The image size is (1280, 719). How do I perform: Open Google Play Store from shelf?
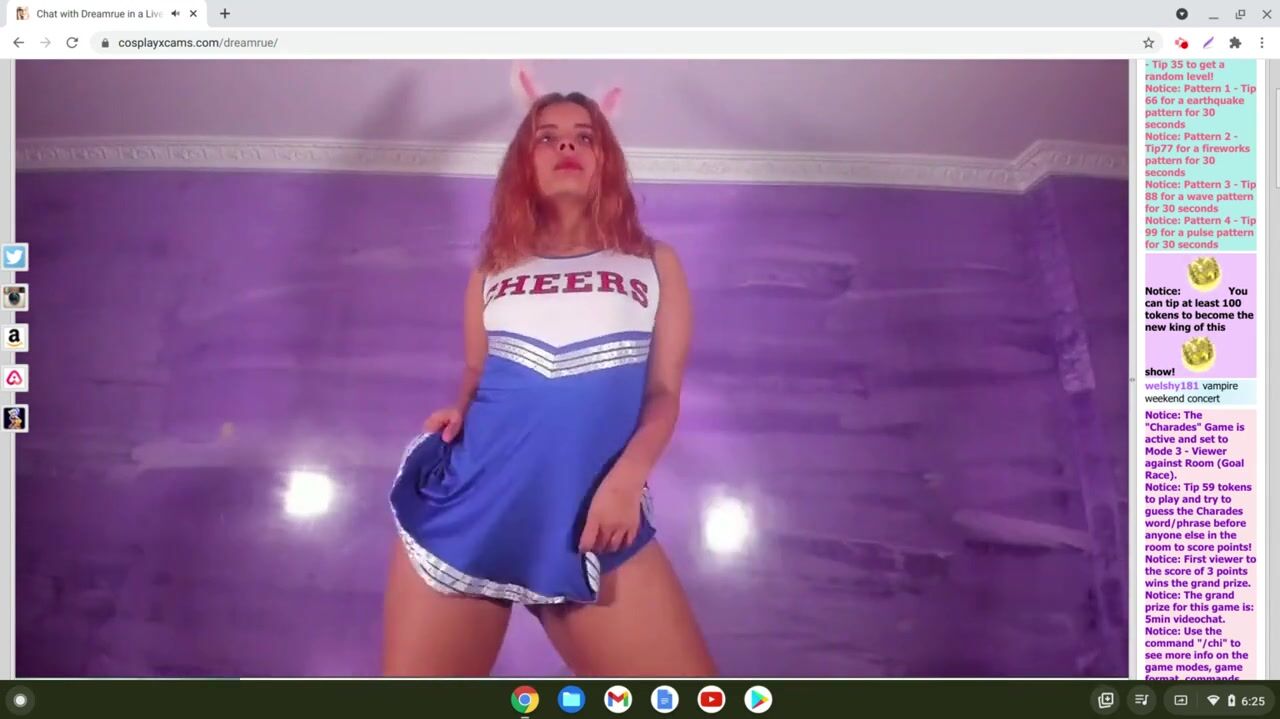(758, 700)
